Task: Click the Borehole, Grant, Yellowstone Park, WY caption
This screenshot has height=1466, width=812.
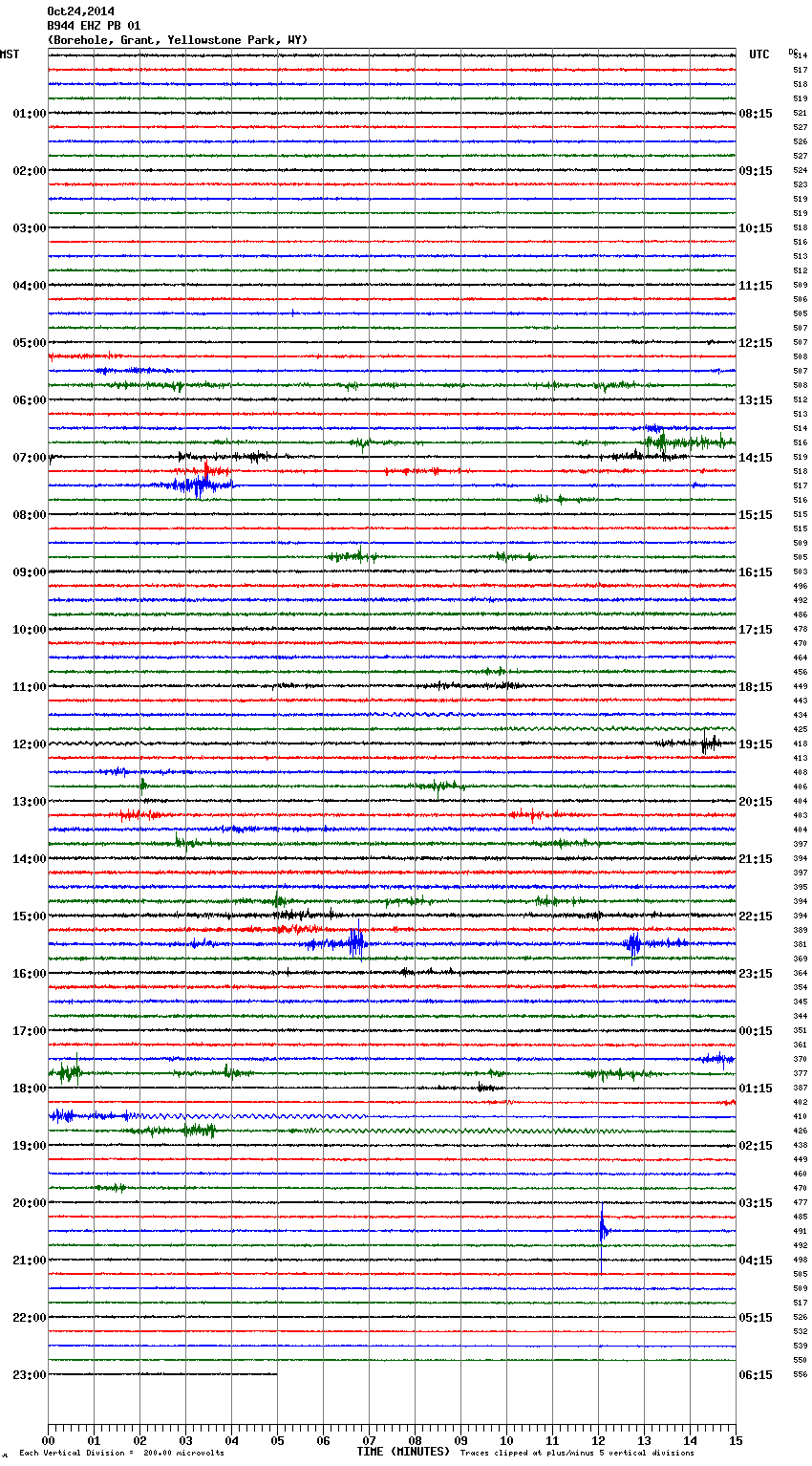Action: click(178, 40)
